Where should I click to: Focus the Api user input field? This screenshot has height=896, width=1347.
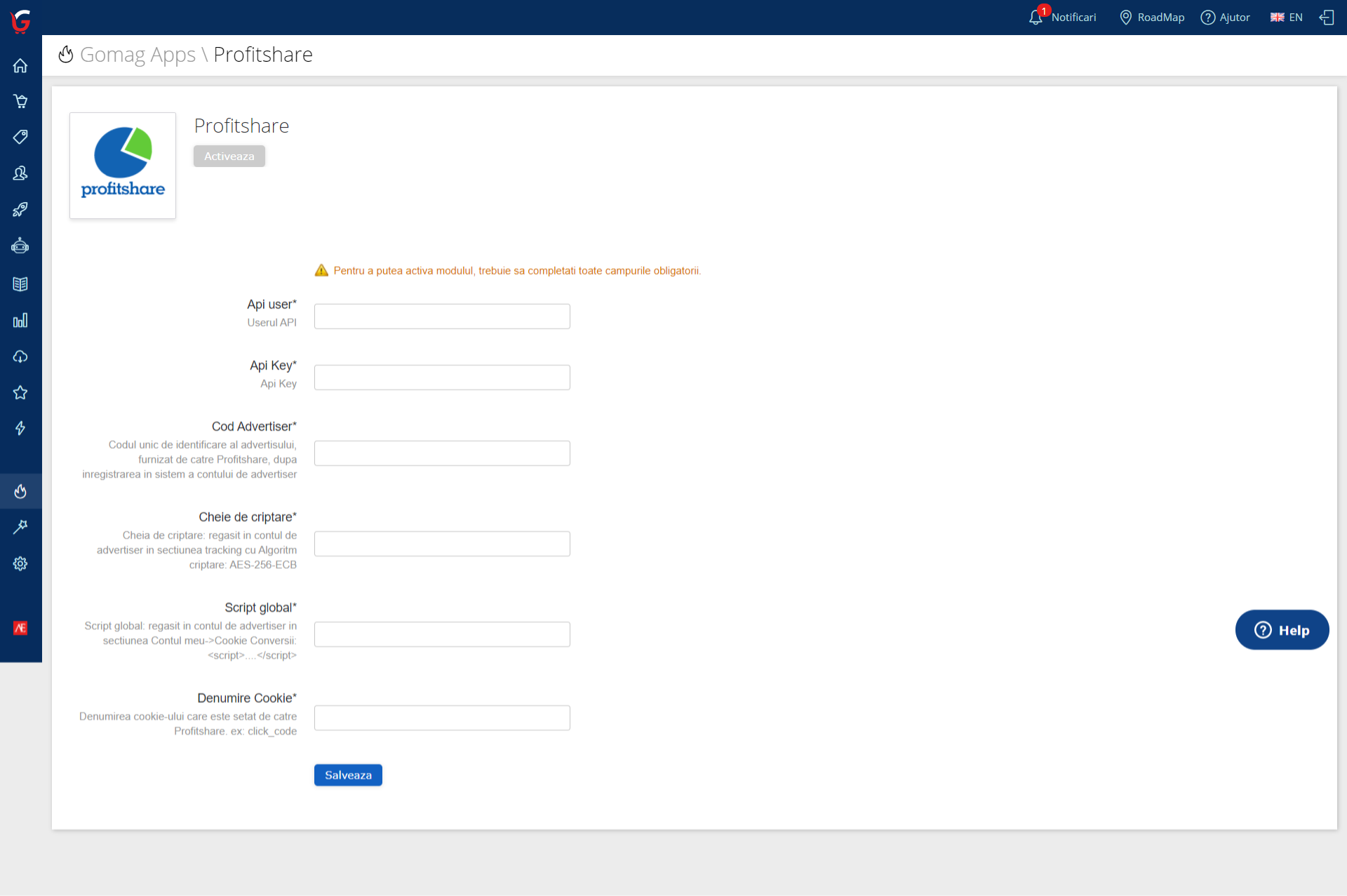tap(442, 316)
